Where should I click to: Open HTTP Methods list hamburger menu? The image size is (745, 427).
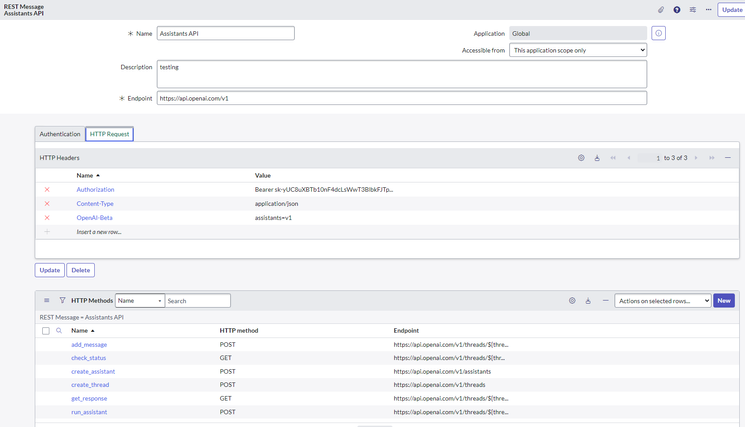click(x=47, y=300)
